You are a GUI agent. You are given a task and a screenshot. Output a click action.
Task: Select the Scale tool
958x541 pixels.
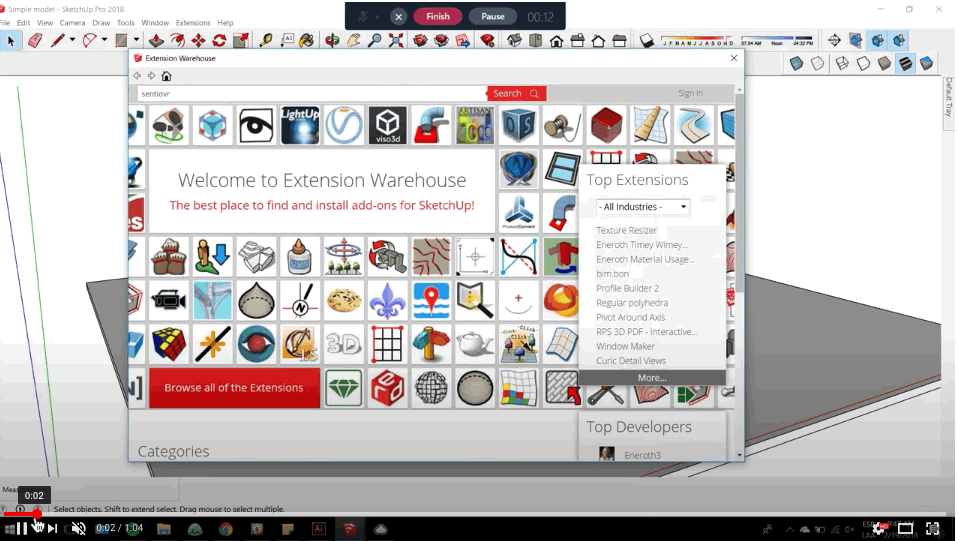(241, 41)
